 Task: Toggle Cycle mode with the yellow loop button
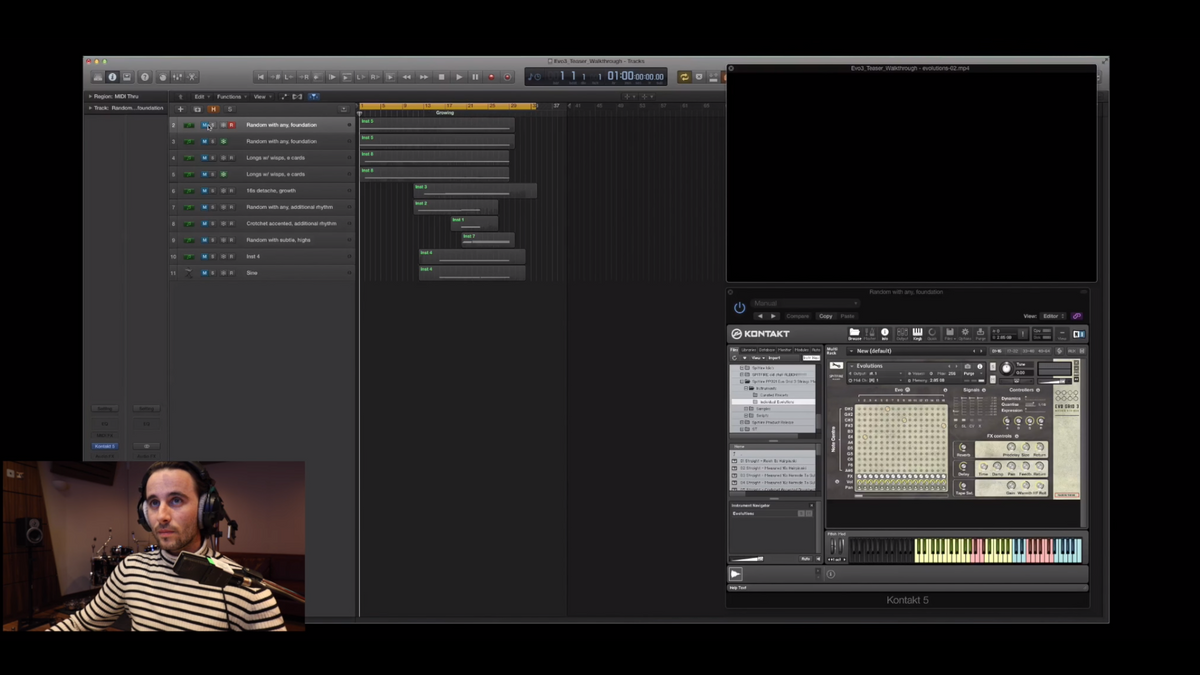(684, 77)
